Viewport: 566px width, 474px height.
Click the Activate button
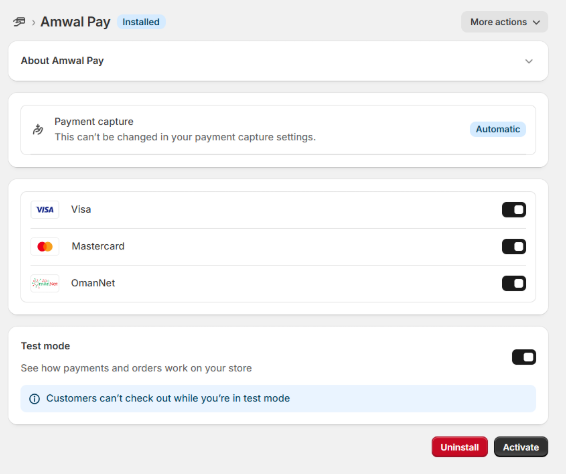[521, 447]
